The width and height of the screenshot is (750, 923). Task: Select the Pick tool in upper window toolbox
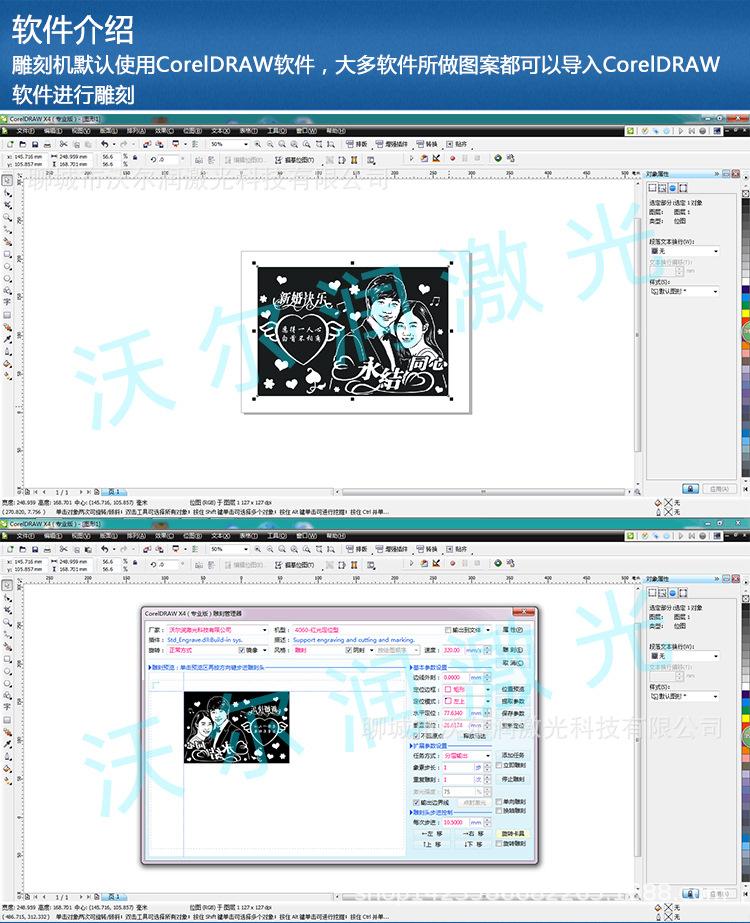(x=8, y=181)
